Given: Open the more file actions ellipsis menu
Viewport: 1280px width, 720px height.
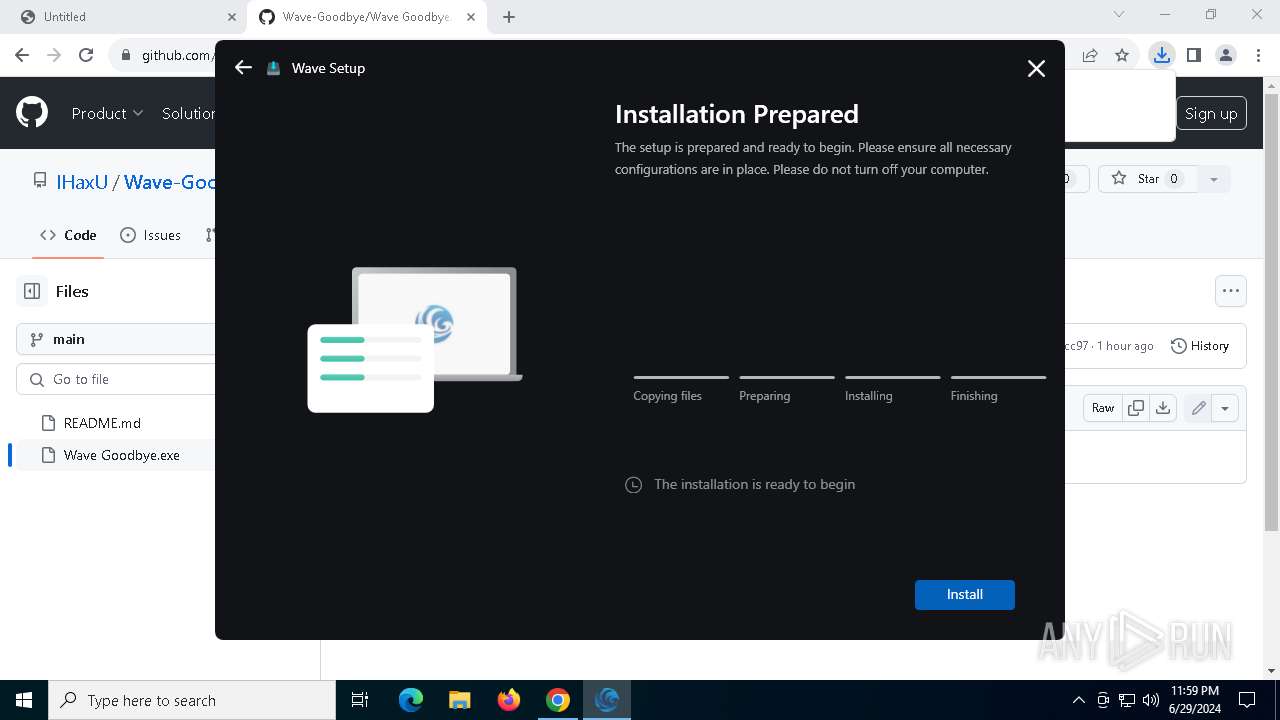Looking at the screenshot, I should pos(1231,291).
